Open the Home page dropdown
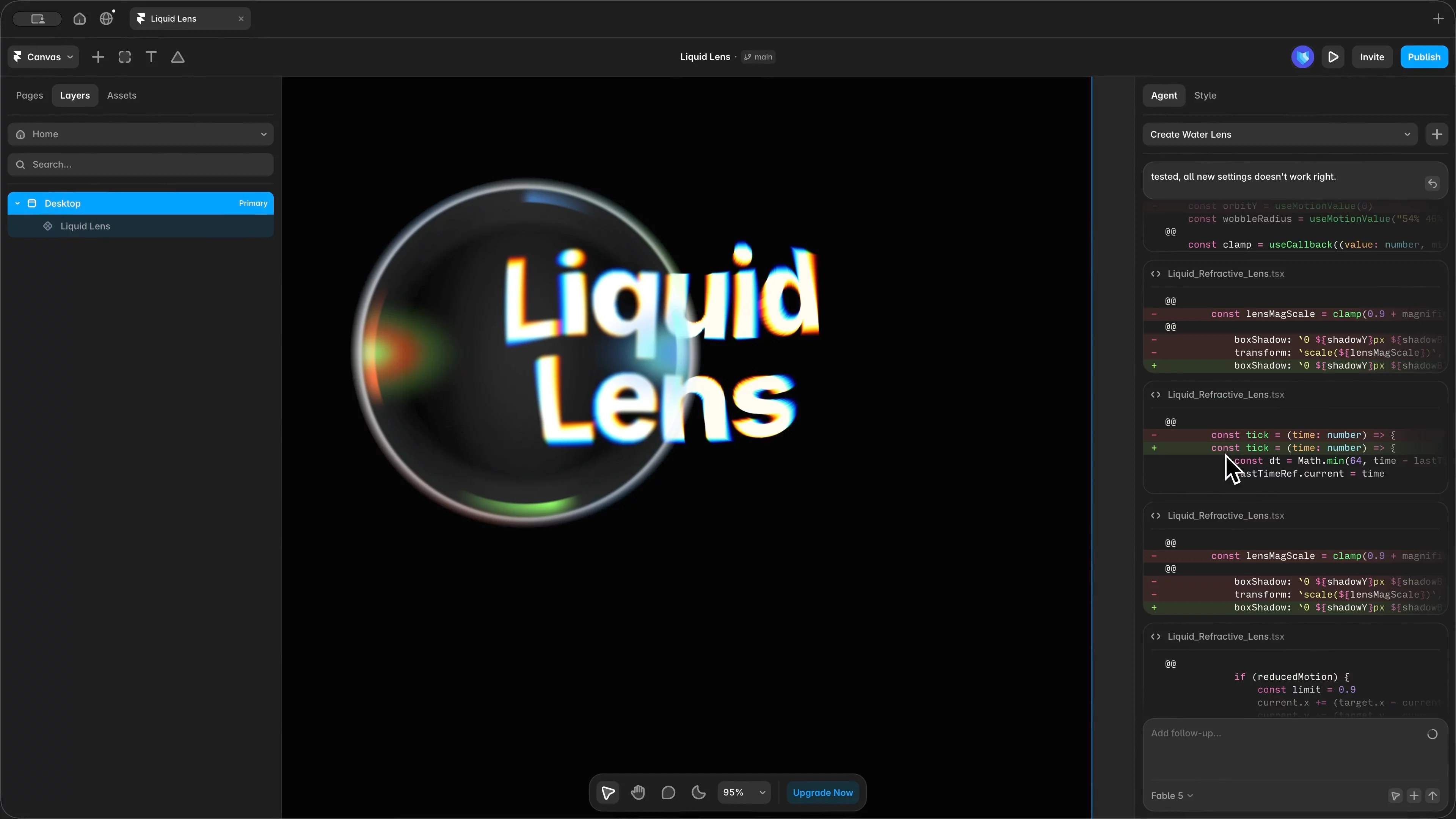 [x=141, y=134]
